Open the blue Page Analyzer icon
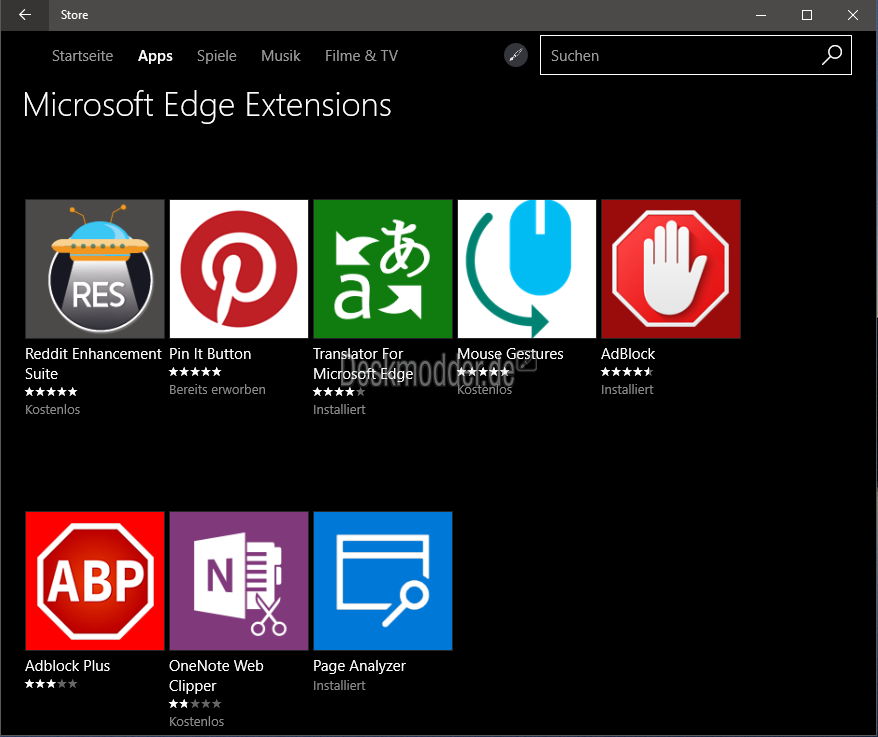 click(383, 581)
